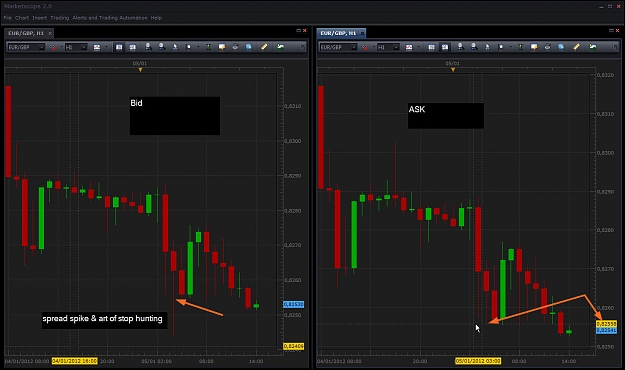Zoom out with the second magnifier on the Bid chart
This screenshot has height=370, width=625.
coord(162,47)
